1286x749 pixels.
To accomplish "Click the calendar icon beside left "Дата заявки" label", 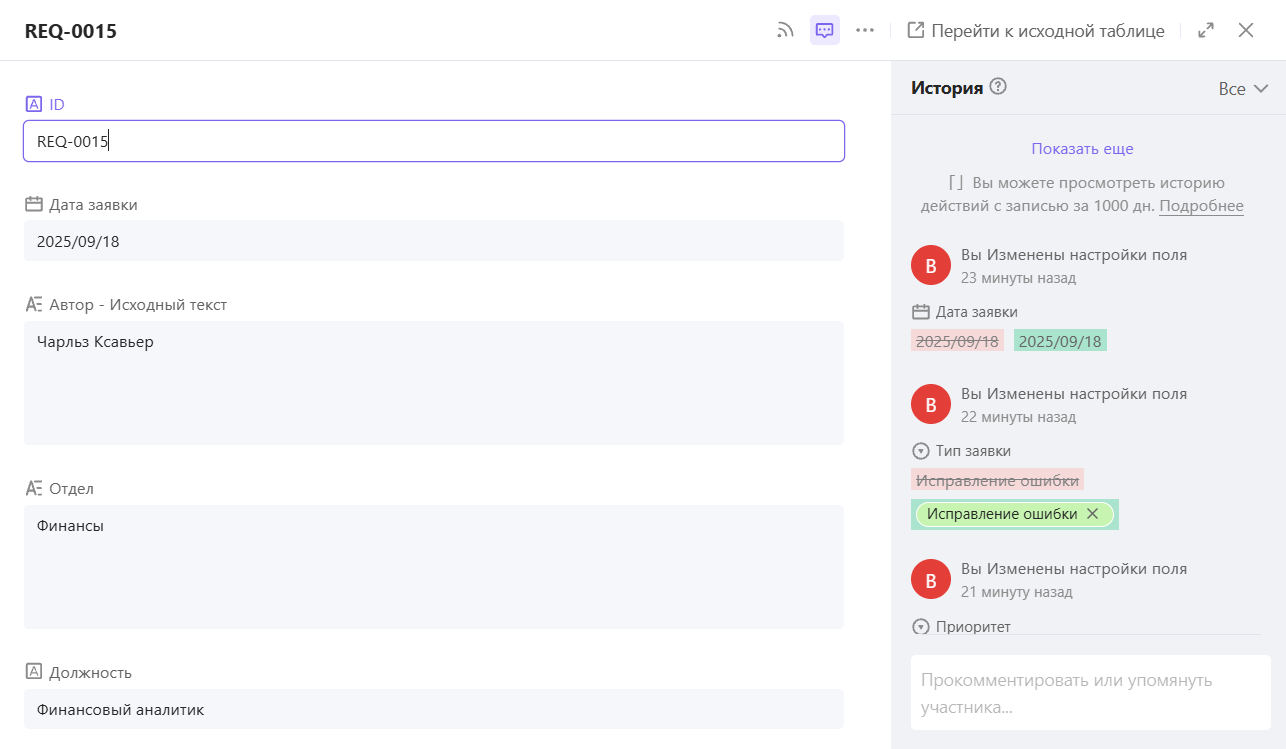I will click(33, 204).
